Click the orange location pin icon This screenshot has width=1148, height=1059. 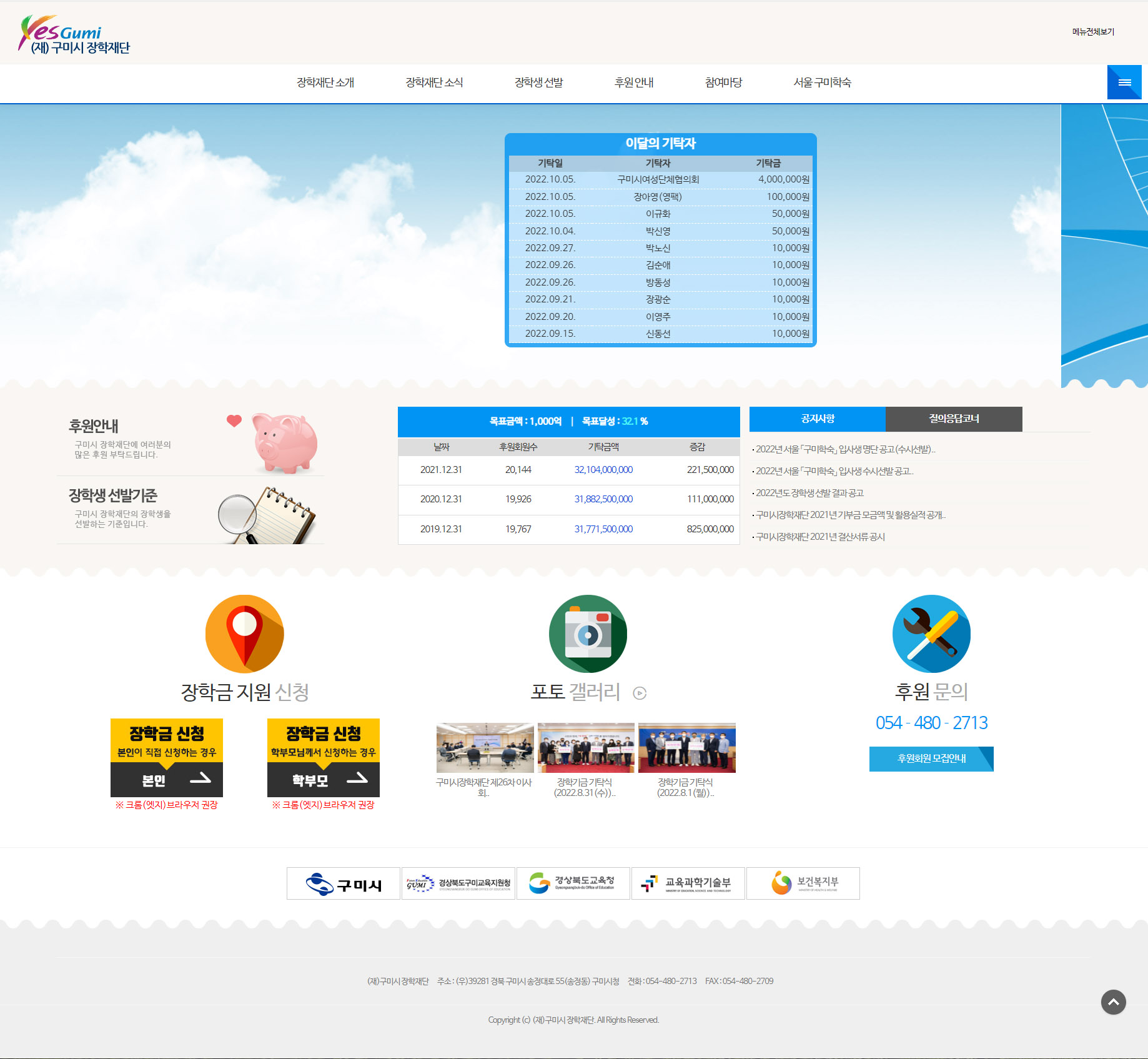click(245, 634)
